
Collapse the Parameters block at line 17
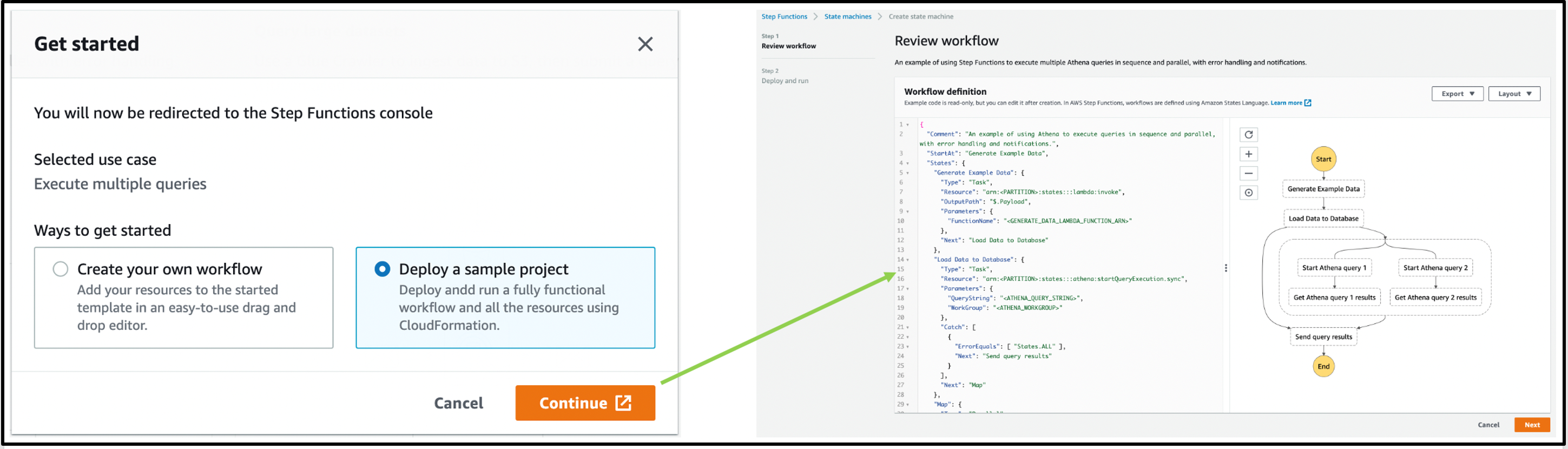click(x=907, y=289)
